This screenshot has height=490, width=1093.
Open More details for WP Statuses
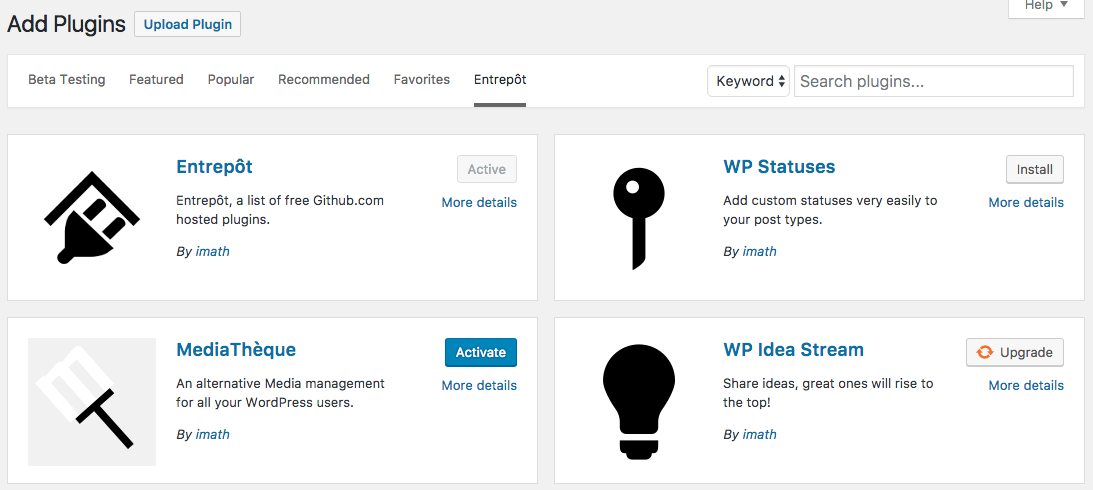[1026, 203]
